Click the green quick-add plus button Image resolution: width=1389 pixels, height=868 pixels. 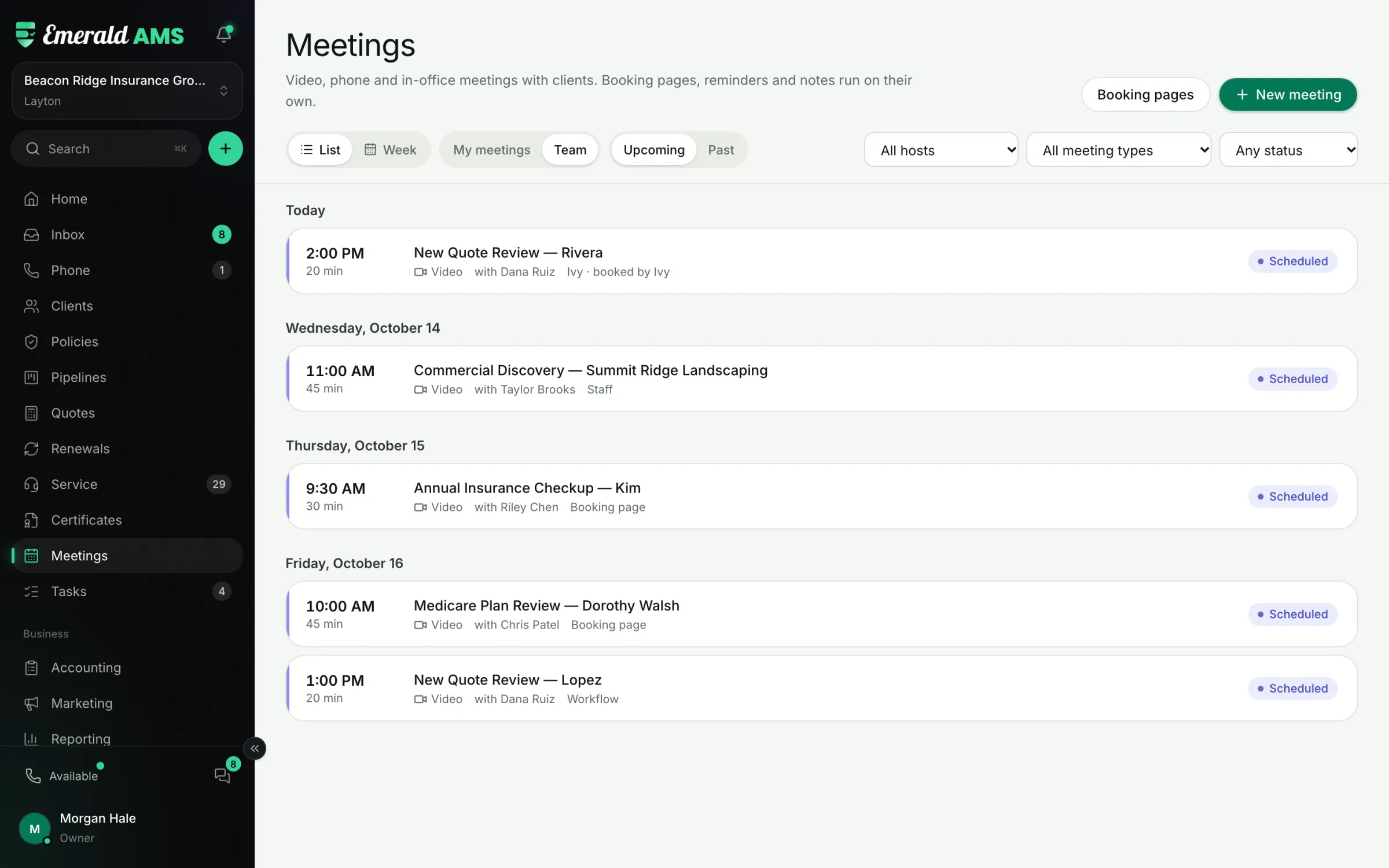[225, 149]
